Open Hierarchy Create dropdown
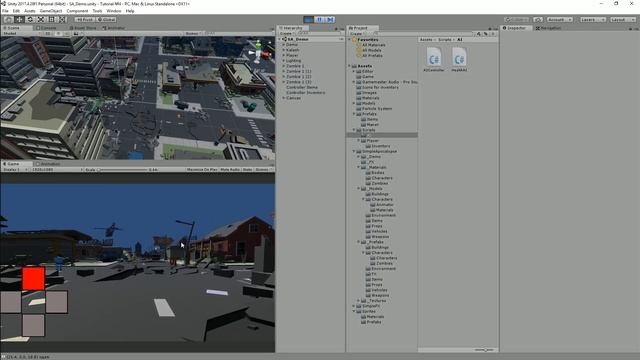Image resolution: width=640 pixels, height=360 pixels. 287,33
